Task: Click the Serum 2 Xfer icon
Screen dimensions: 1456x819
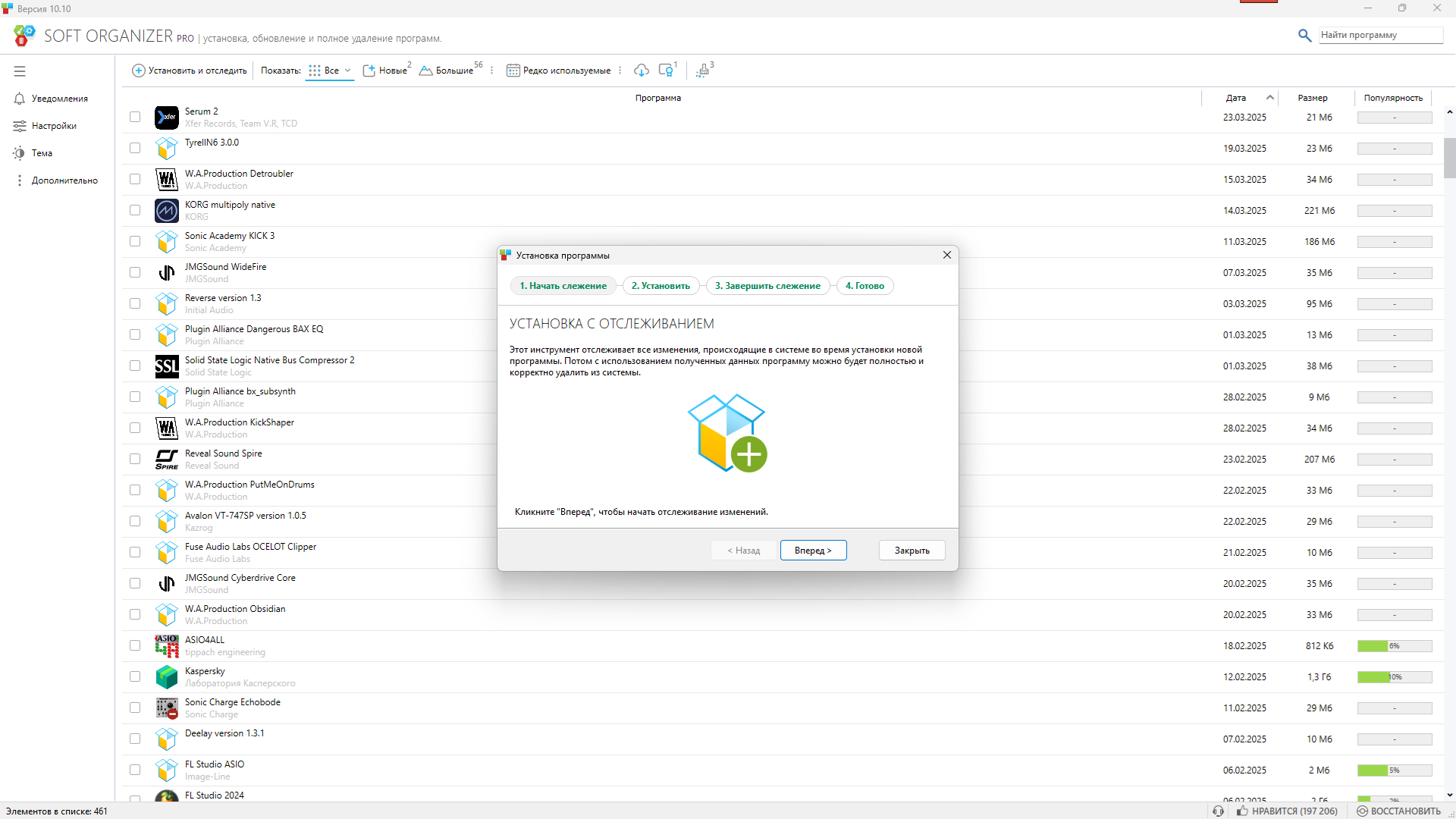Action: point(167,118)
